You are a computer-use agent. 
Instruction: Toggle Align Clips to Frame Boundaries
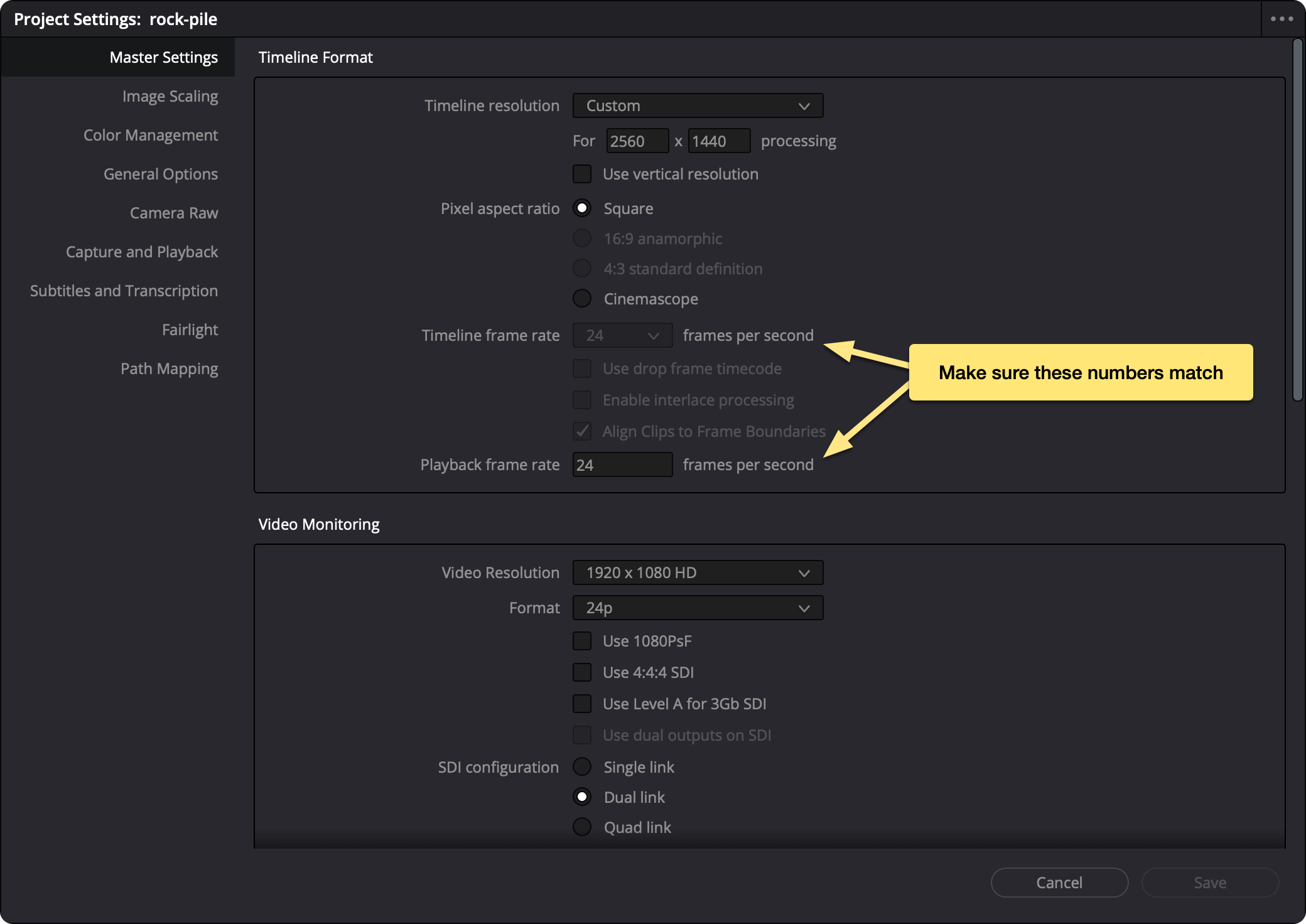582,431
